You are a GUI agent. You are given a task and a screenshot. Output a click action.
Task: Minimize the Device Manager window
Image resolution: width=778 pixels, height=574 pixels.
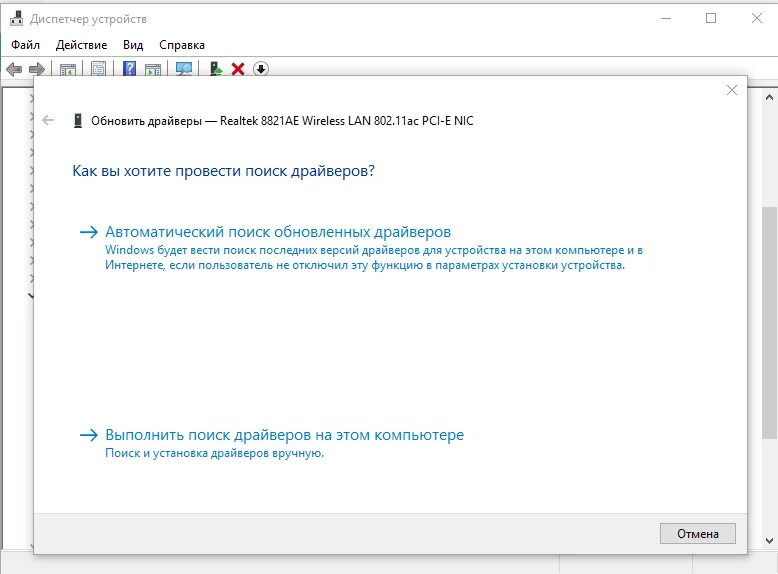coord(666,18)
